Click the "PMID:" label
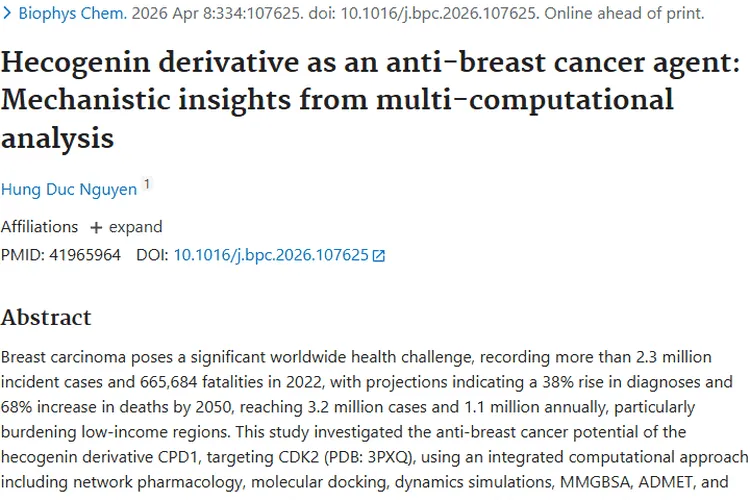The width and height of the screenshot is (750, 500). click(24, 255)
